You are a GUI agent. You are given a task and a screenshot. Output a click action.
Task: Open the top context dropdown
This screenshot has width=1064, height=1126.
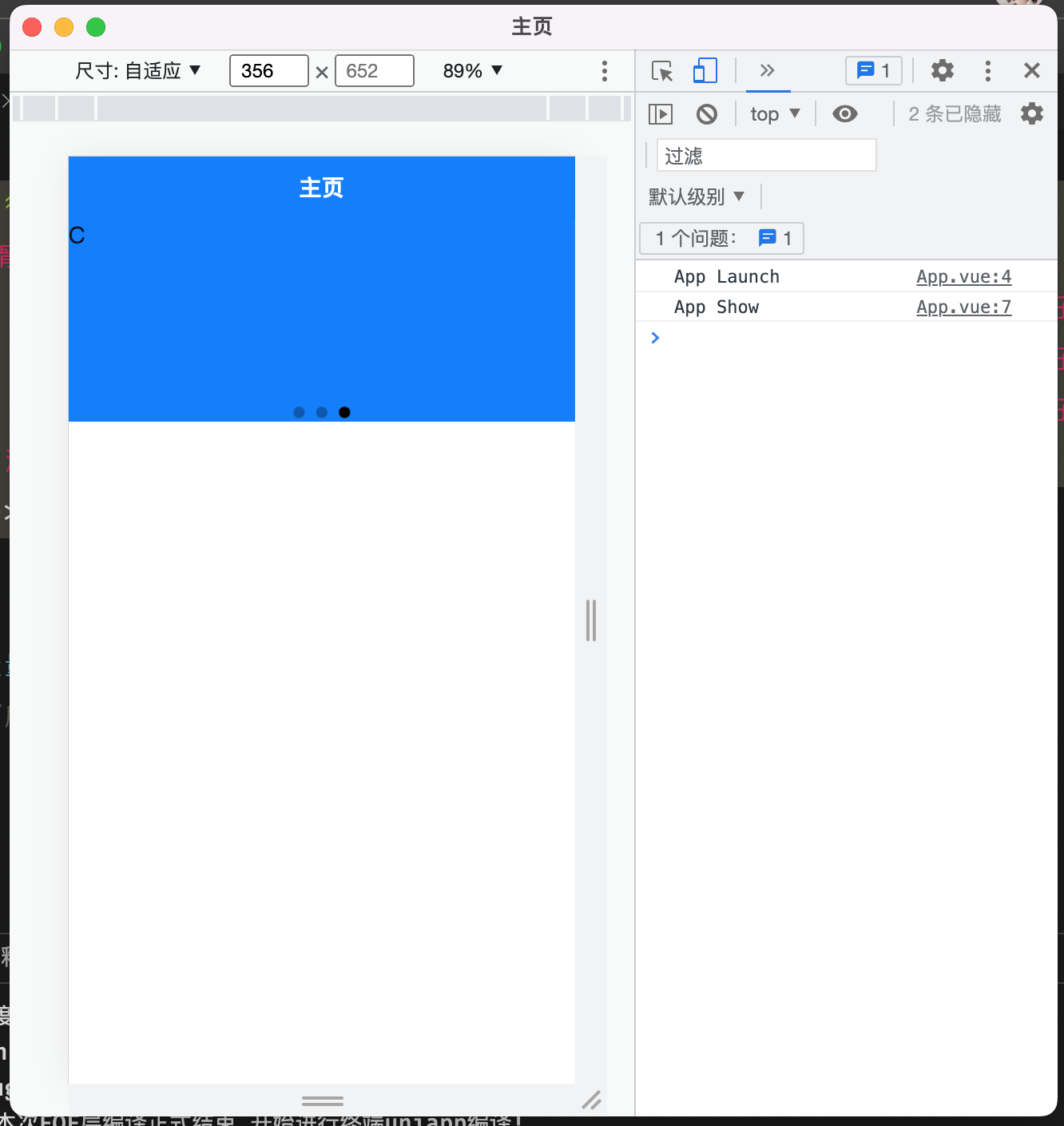[775, 114]
